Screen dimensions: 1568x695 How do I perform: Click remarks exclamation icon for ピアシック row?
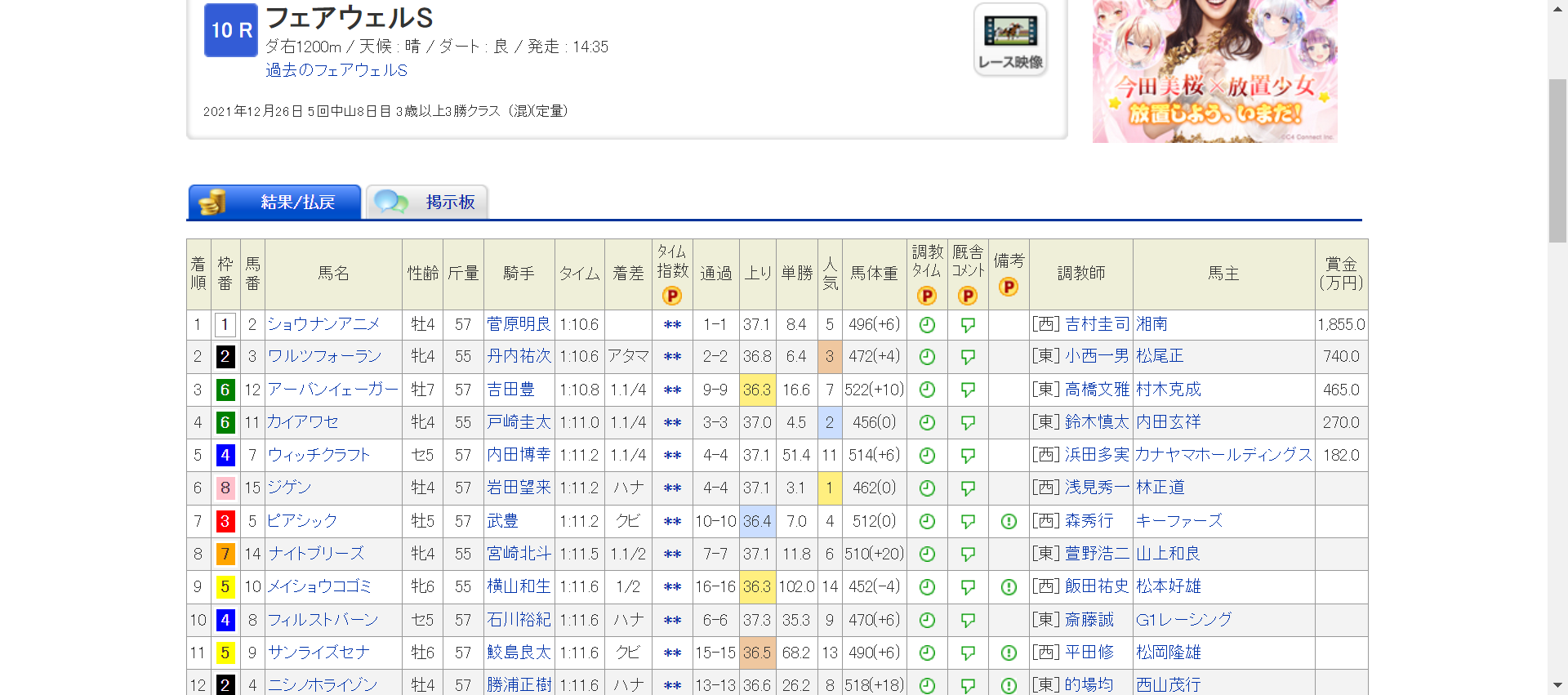[1009, 521]
